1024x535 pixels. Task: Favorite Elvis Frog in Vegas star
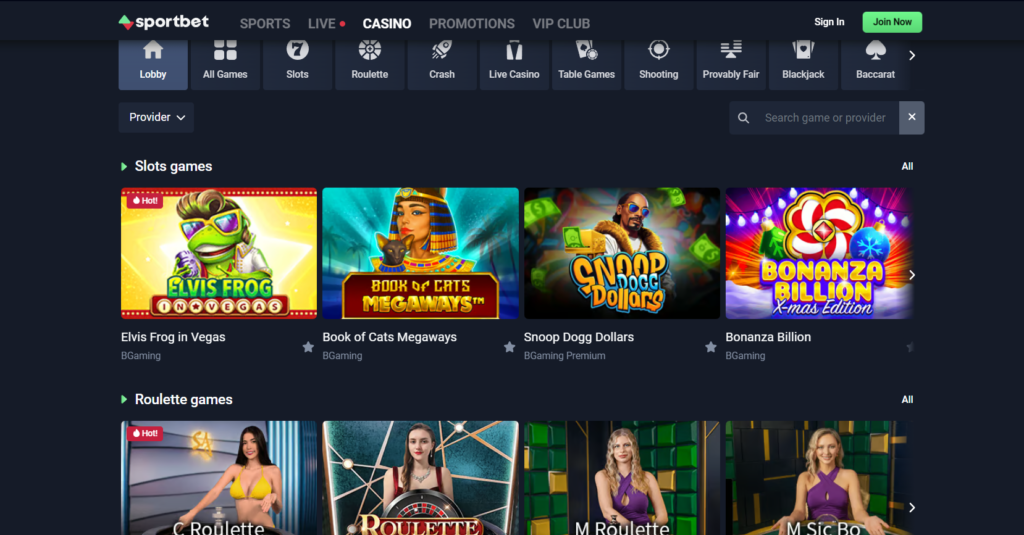coord(308,347)
